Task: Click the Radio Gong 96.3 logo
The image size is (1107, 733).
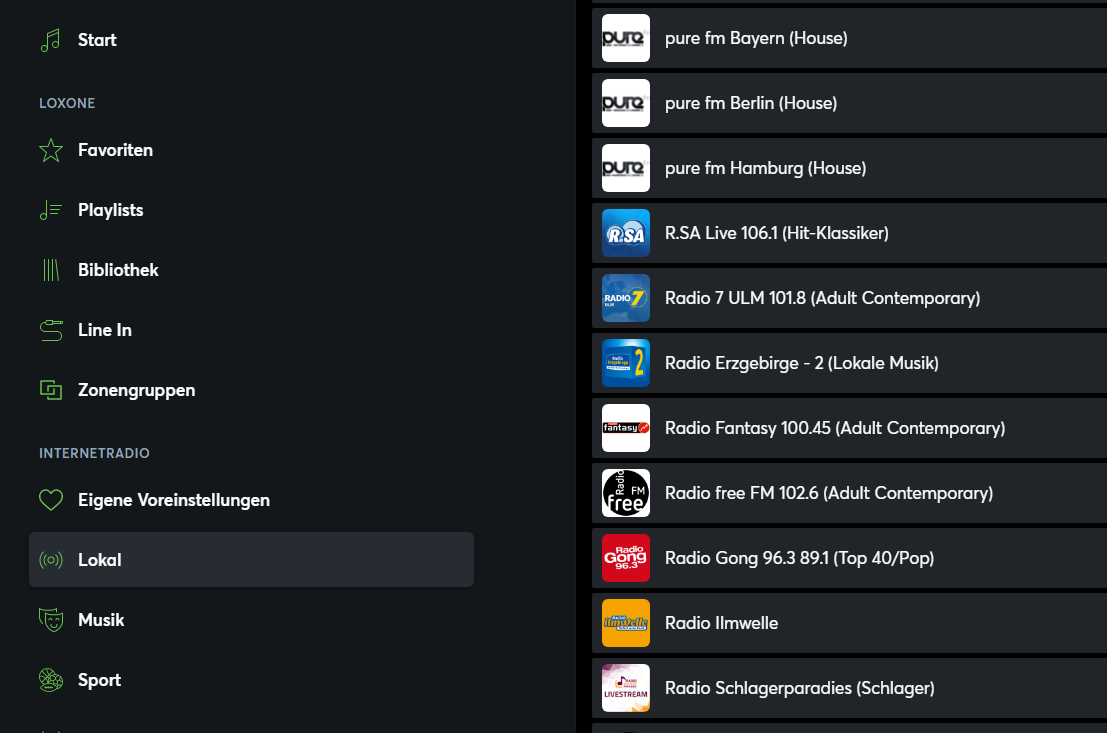Action: pos(626,558)
